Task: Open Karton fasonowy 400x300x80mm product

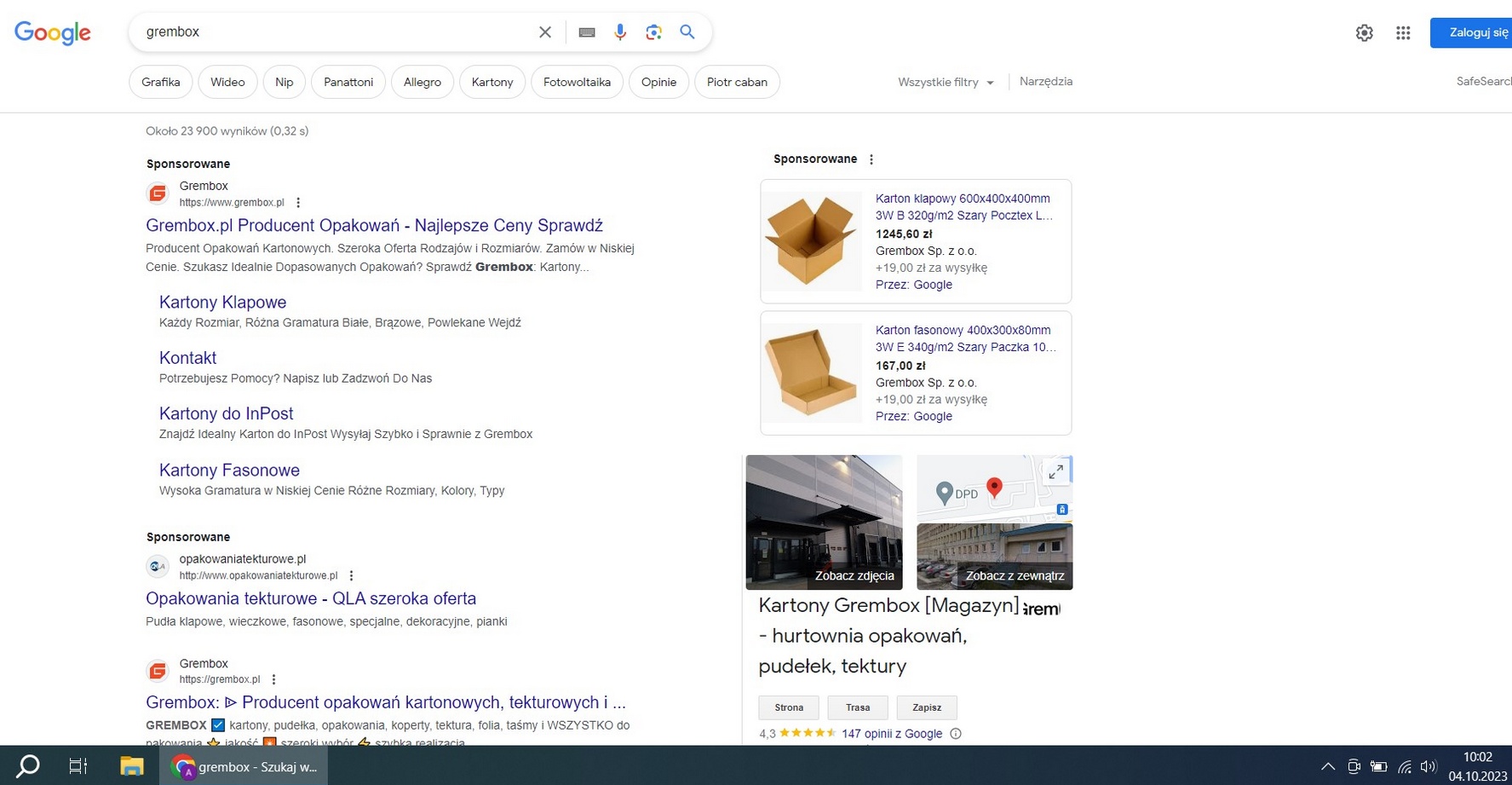Action: [x=965, y=338]
